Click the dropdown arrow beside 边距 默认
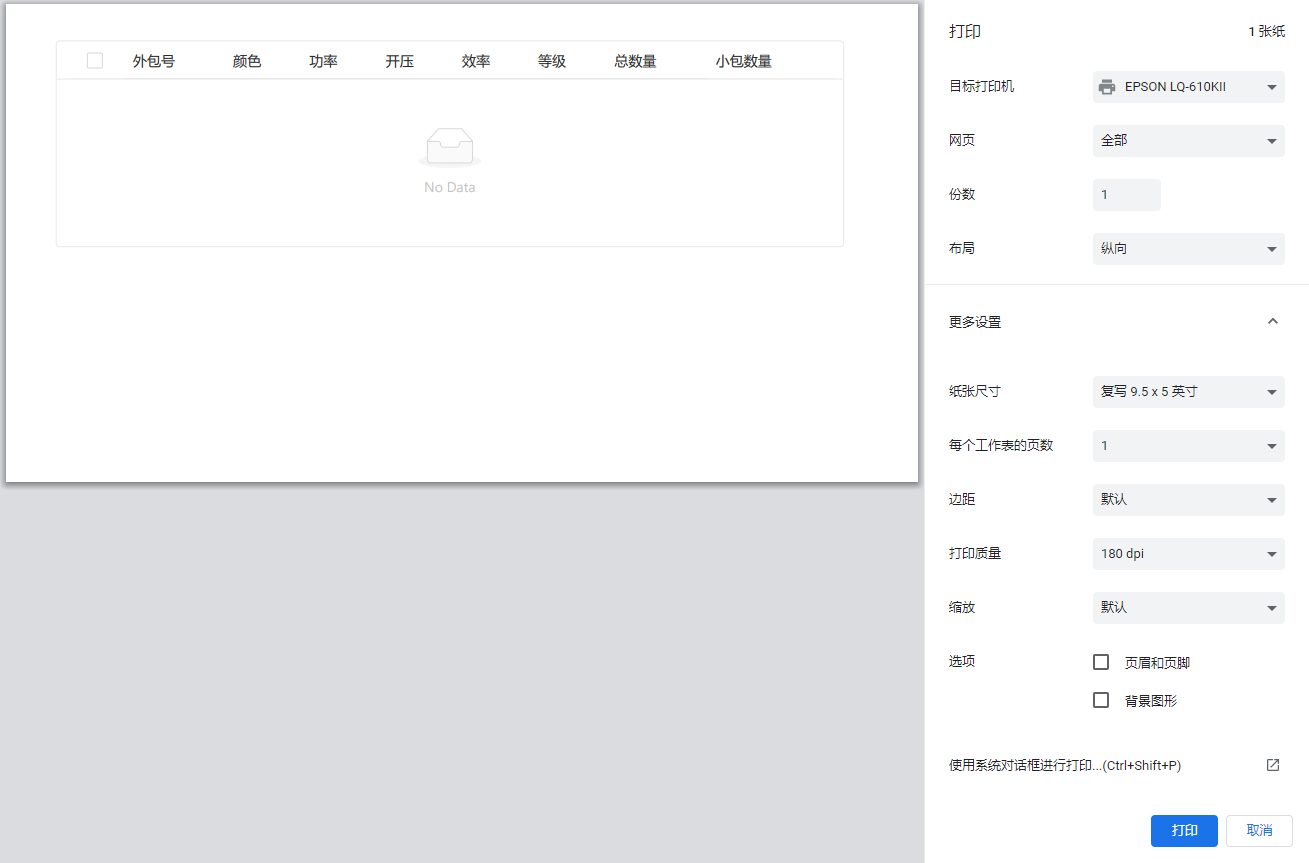Screen dimensions: 1309x863 [1271, 499]
